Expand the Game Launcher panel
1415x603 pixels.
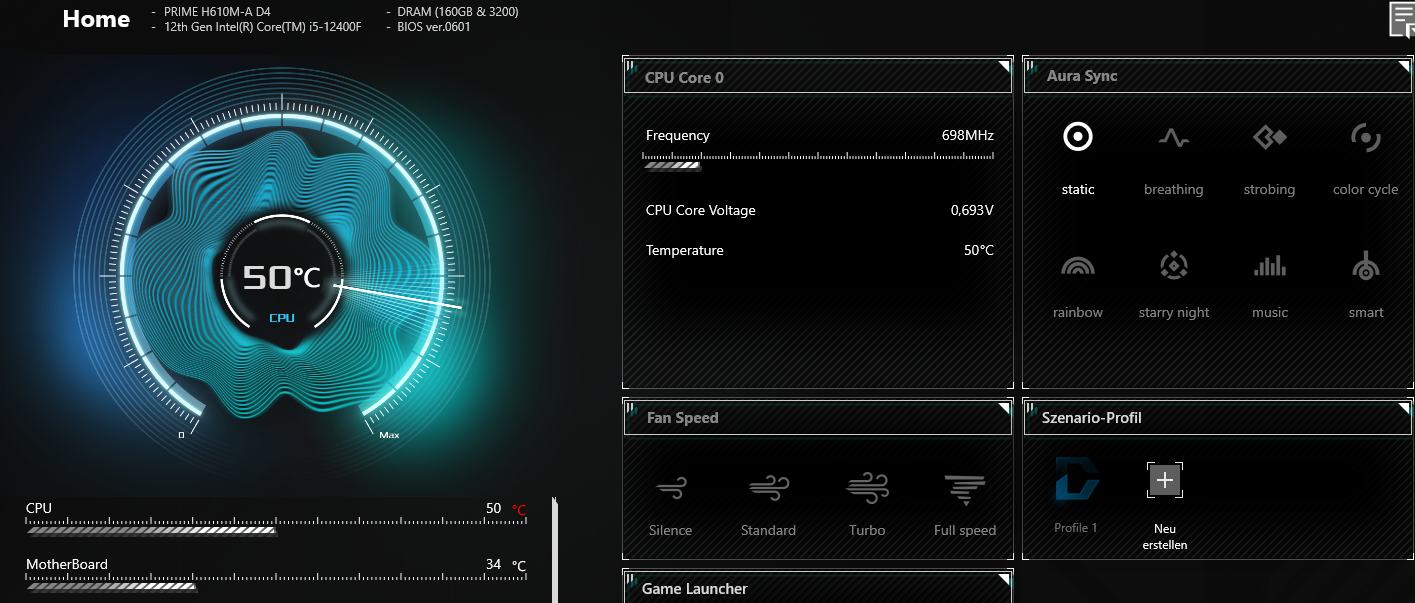tap(1002, 578)
